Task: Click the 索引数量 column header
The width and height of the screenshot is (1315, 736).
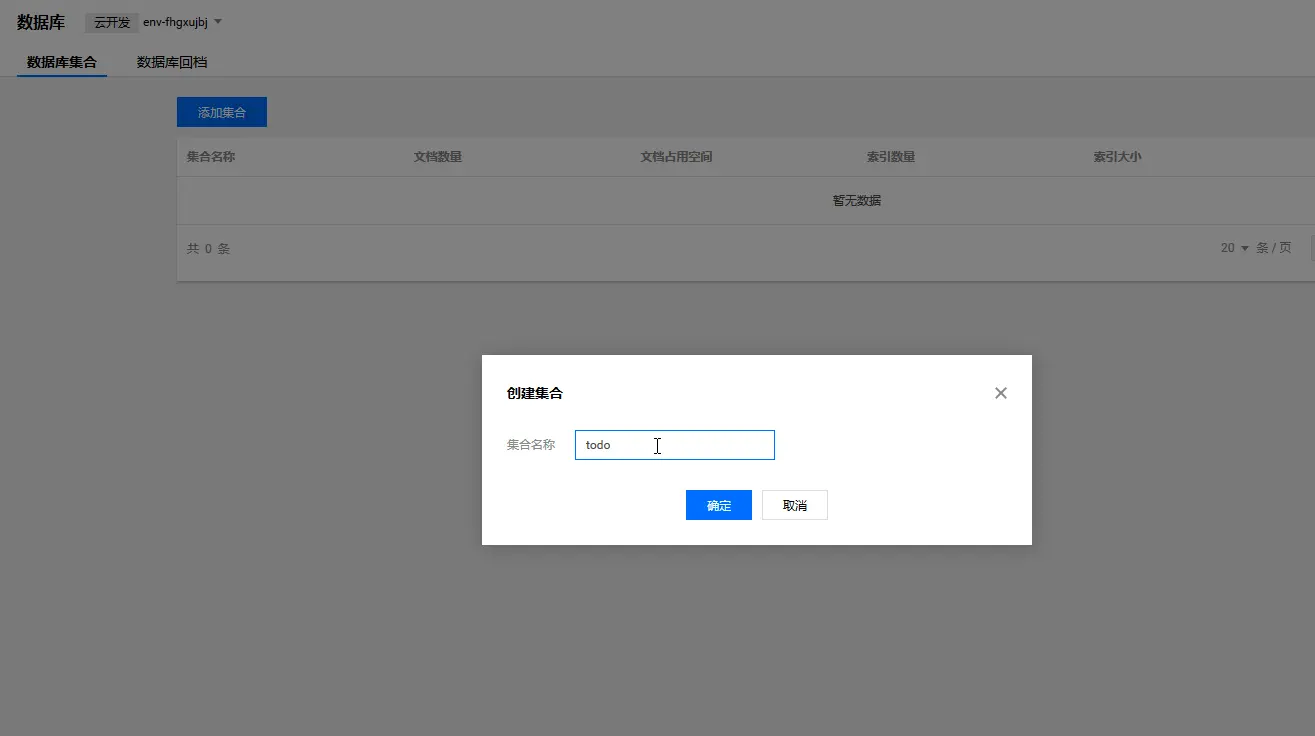Action: (x=891, y=157)
